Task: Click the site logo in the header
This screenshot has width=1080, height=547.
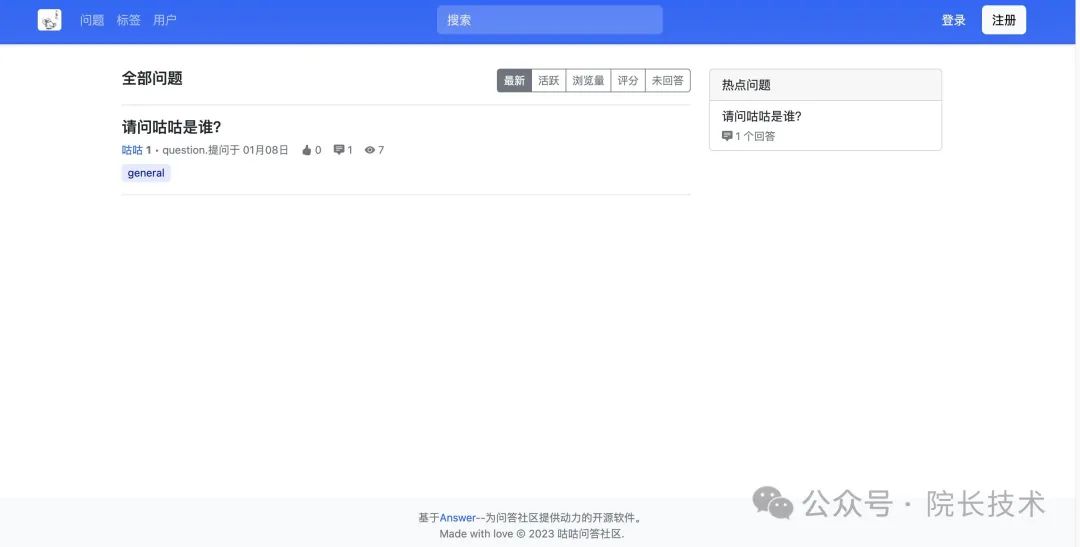Action: click(x=50, y=20)
